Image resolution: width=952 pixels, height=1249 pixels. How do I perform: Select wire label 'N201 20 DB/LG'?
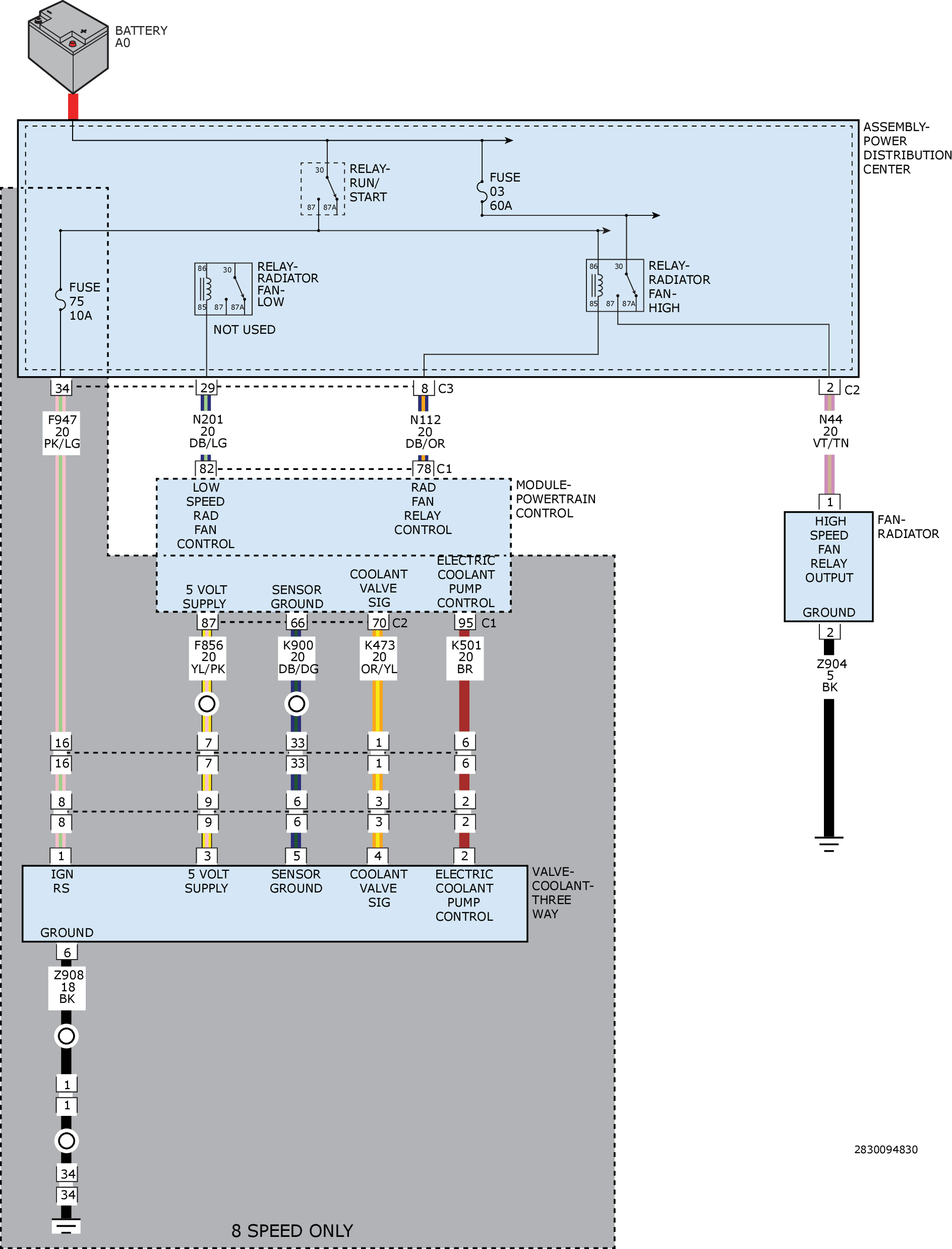208,431
